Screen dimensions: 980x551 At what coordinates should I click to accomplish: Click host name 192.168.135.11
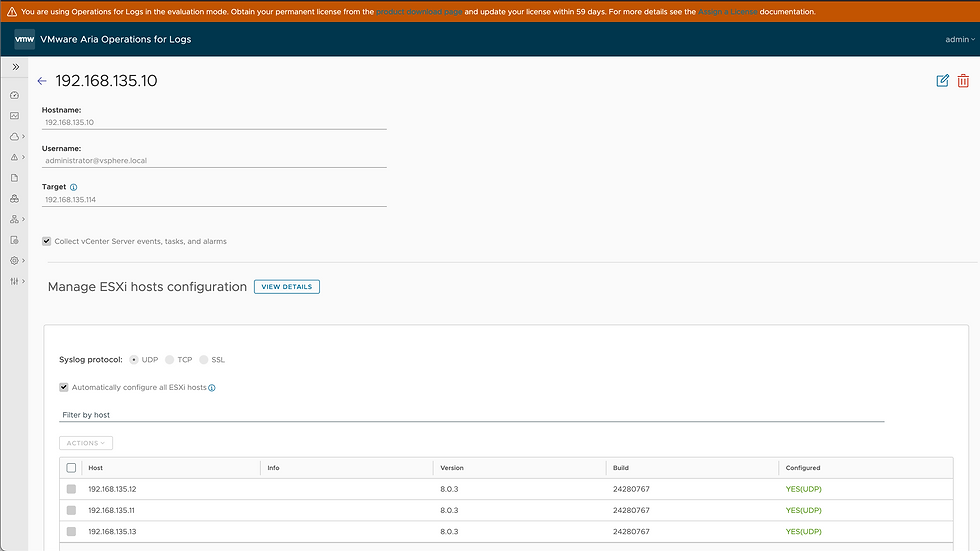click(111, 510)
